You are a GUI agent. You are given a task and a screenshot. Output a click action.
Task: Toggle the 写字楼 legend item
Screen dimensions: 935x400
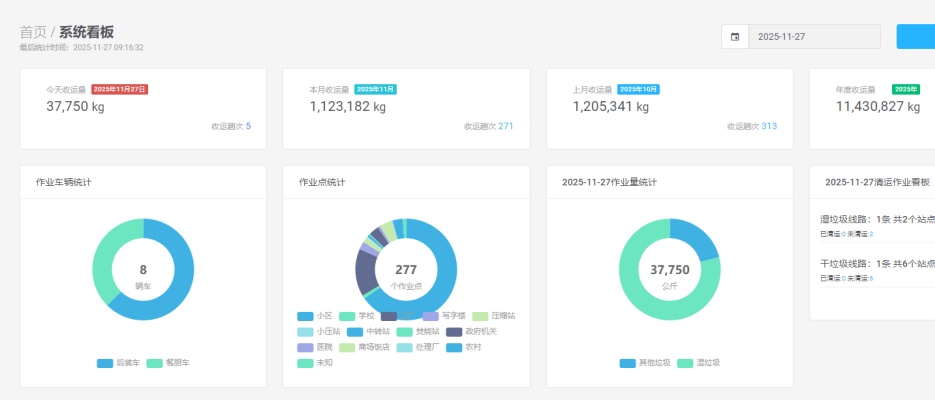(444, 315)
